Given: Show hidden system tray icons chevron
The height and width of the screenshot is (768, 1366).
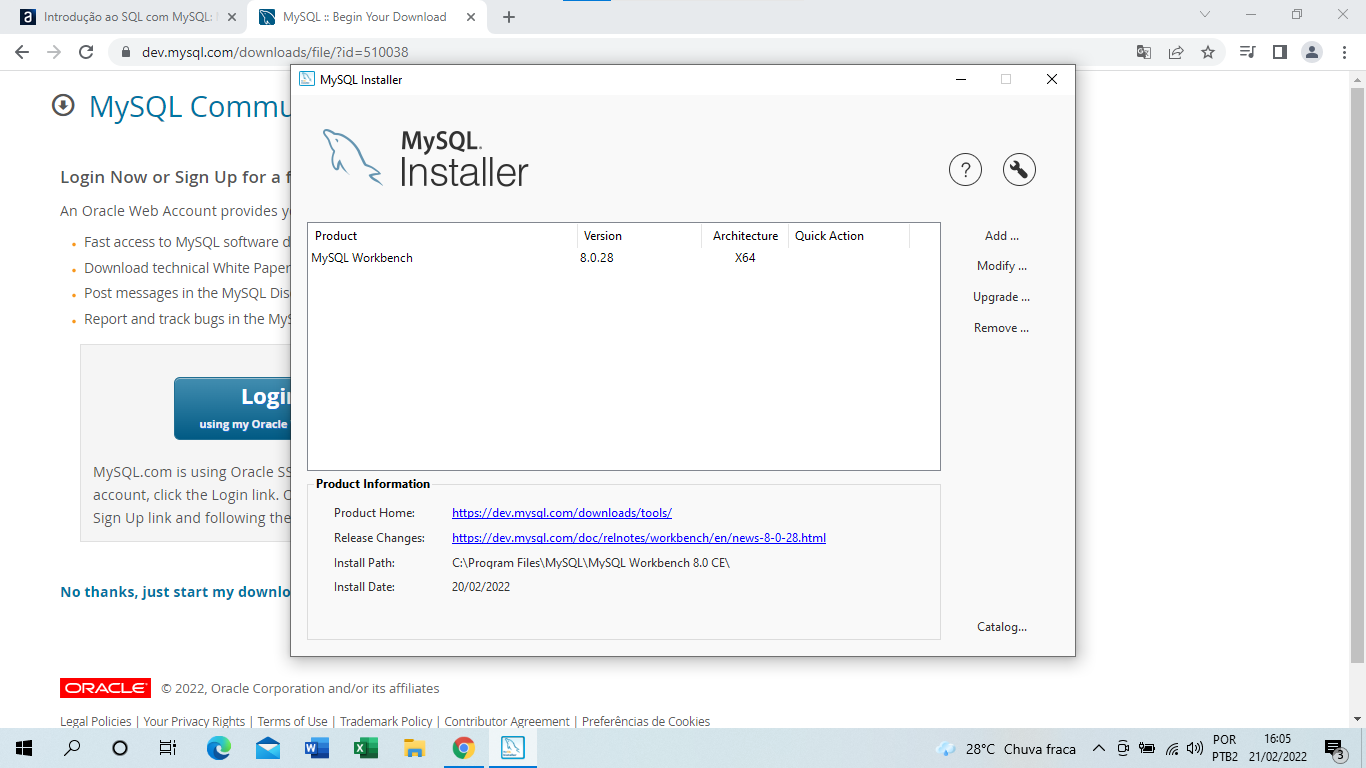Looking at the screenshot, I should (1099, 749).
